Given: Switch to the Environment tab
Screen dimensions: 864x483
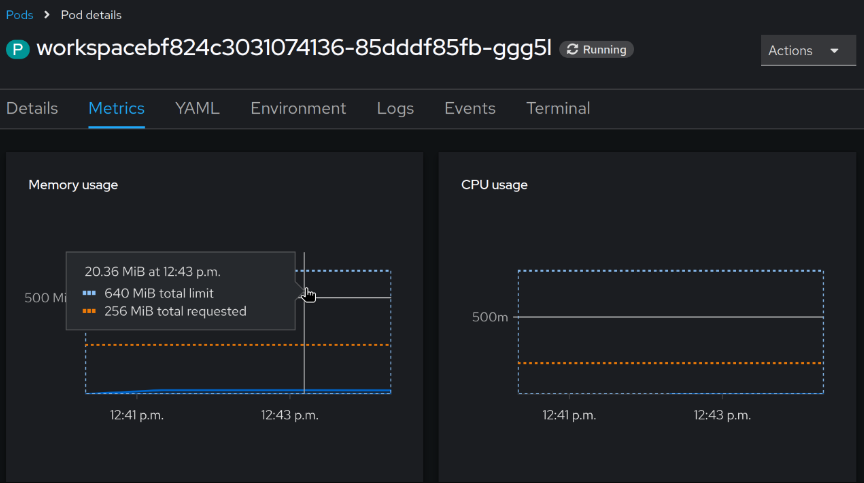Looking at the screenshot, I should 298,108.
